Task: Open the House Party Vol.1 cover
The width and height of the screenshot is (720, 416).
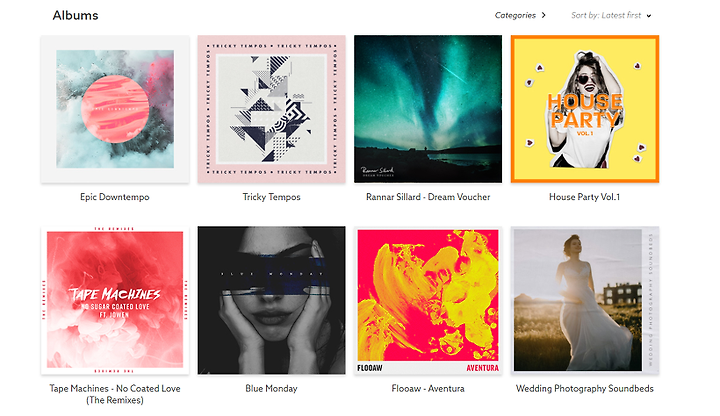Action: pyautogui.click(x=585, y=109)
